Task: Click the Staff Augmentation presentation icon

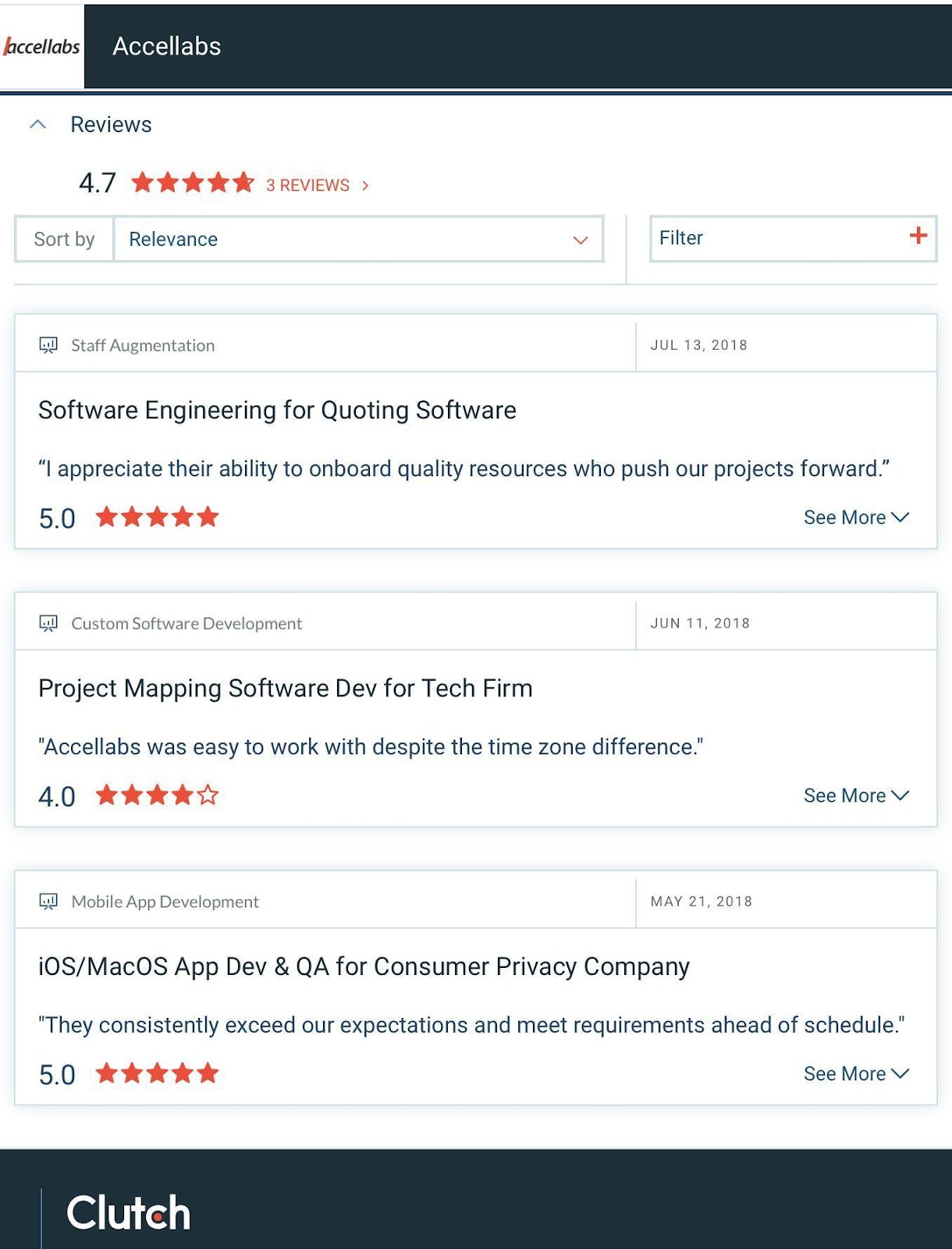Action: tap(48, 345)
